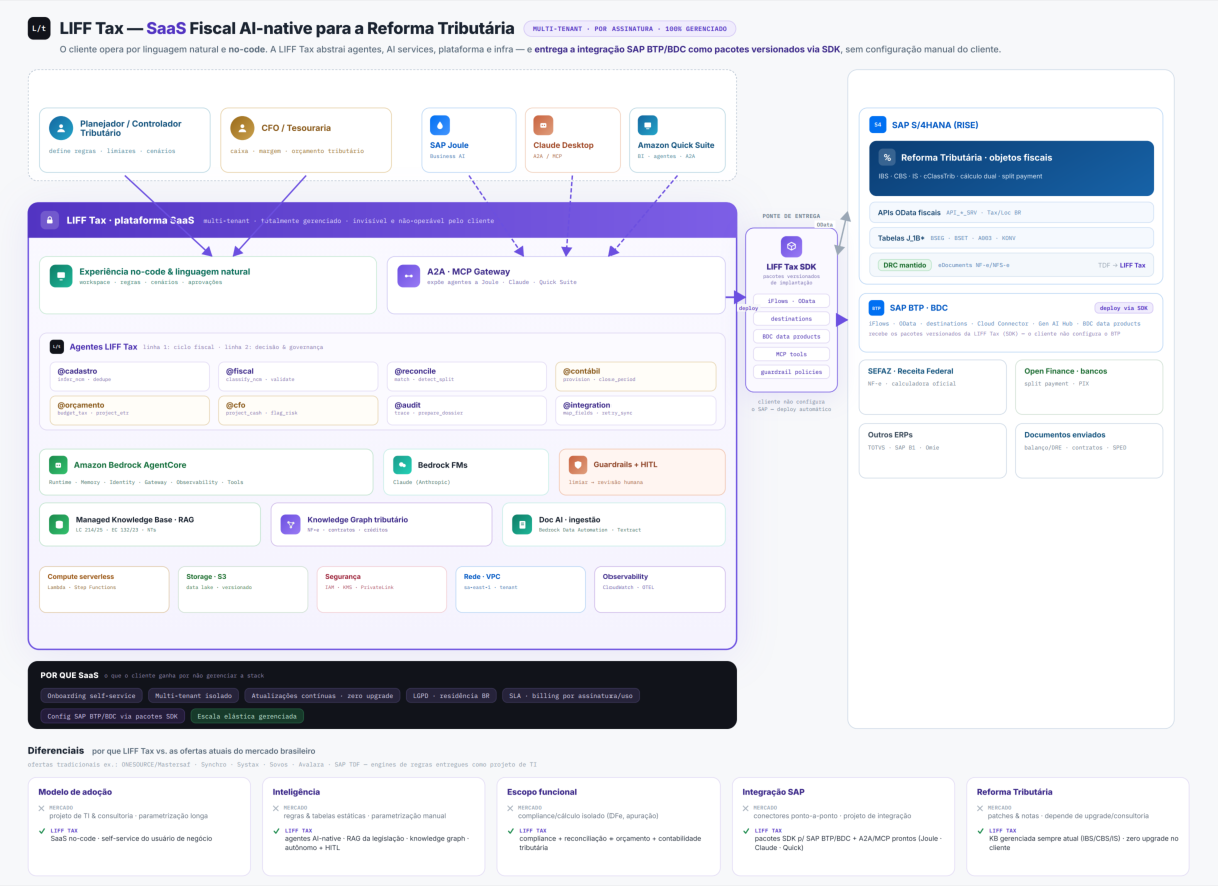Click the Amazon Quick Suite monitor icon
Screen dimensions: 1218x886
pos(648,125)
